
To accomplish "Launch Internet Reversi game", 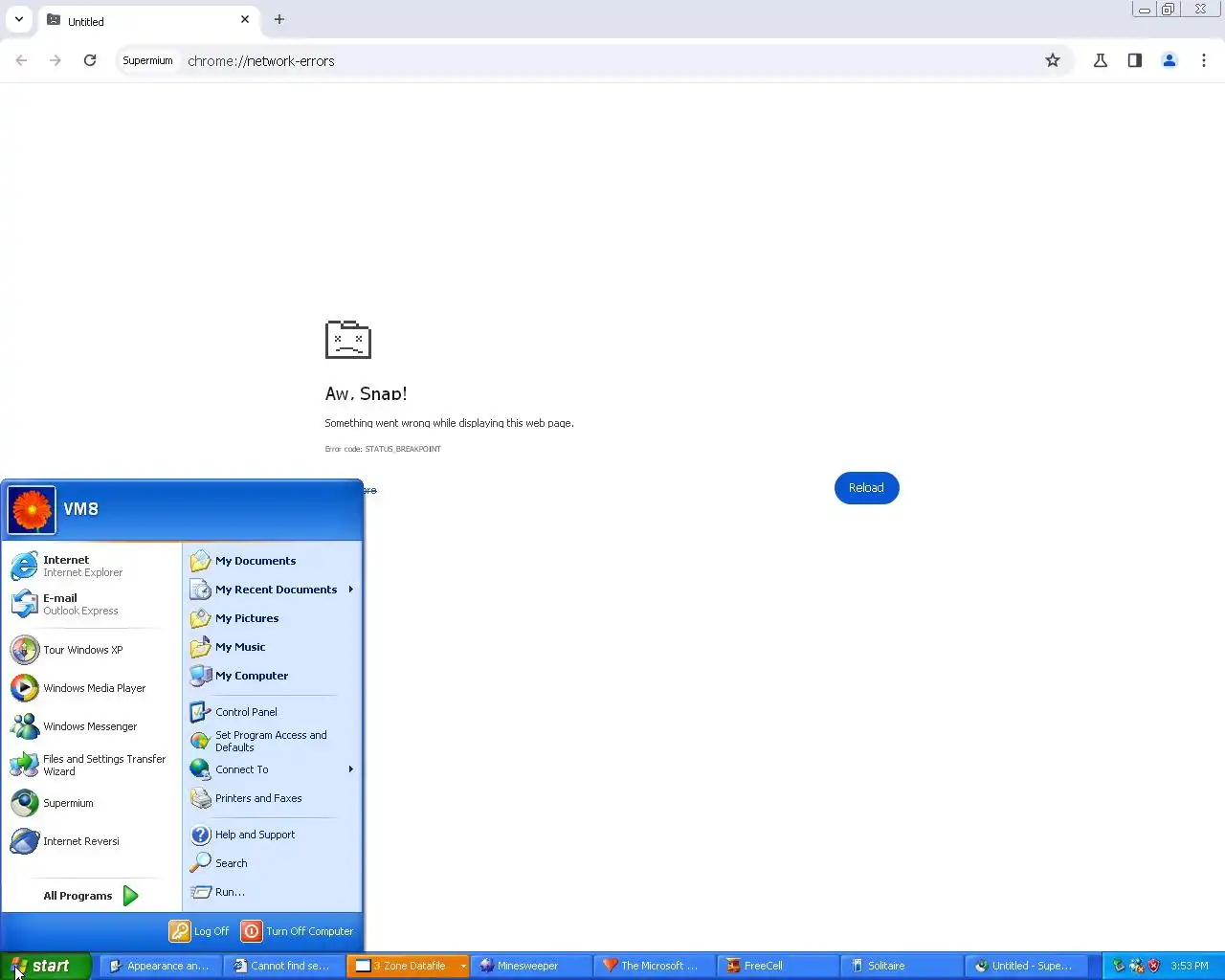I will tap(91, 841).
